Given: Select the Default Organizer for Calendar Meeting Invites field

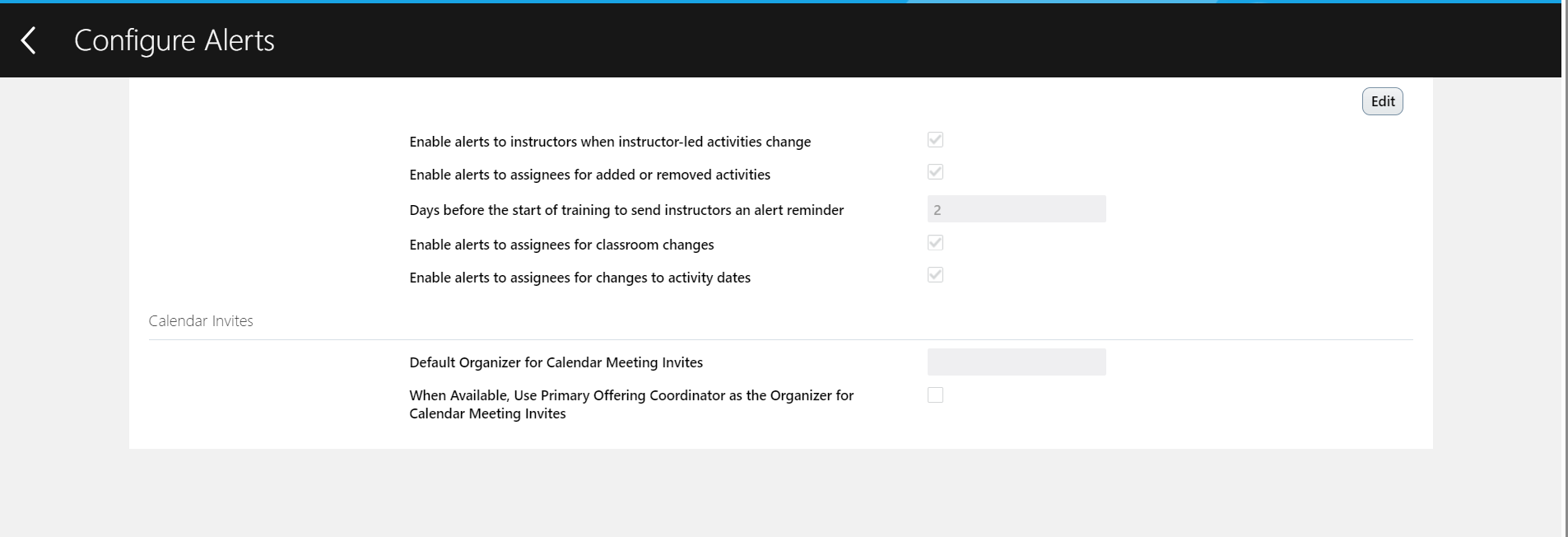Looking at the screenshot, I should pos(1016,361).
